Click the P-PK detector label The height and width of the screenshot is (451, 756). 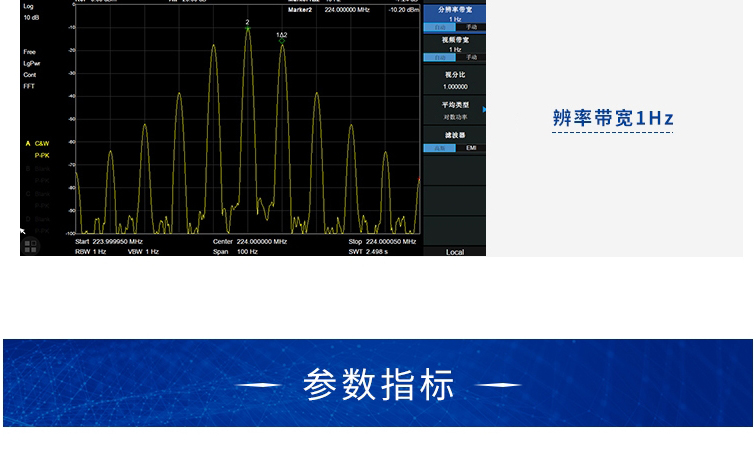click(x=41, y=156)
